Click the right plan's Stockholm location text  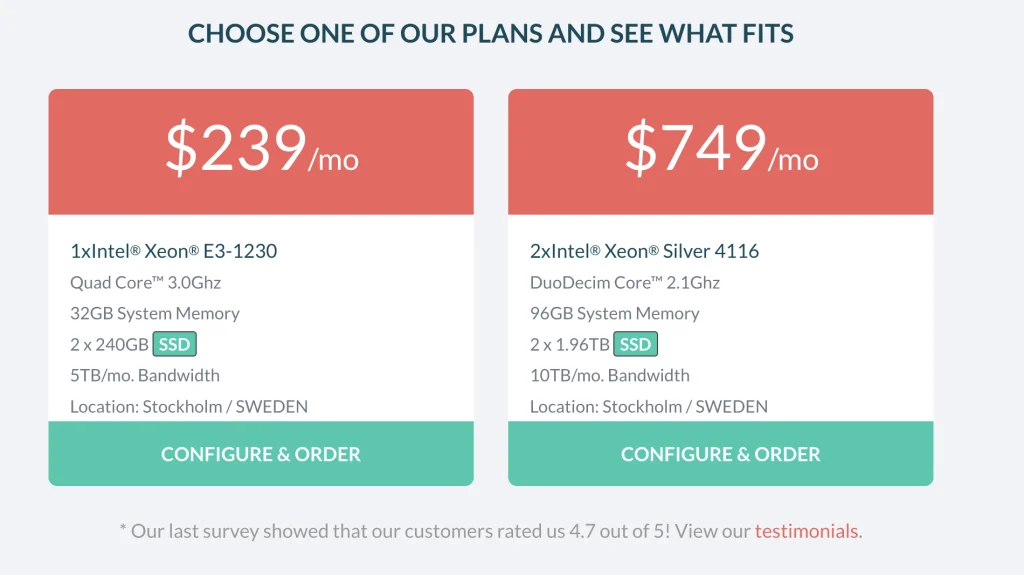(x=648, y=406)
